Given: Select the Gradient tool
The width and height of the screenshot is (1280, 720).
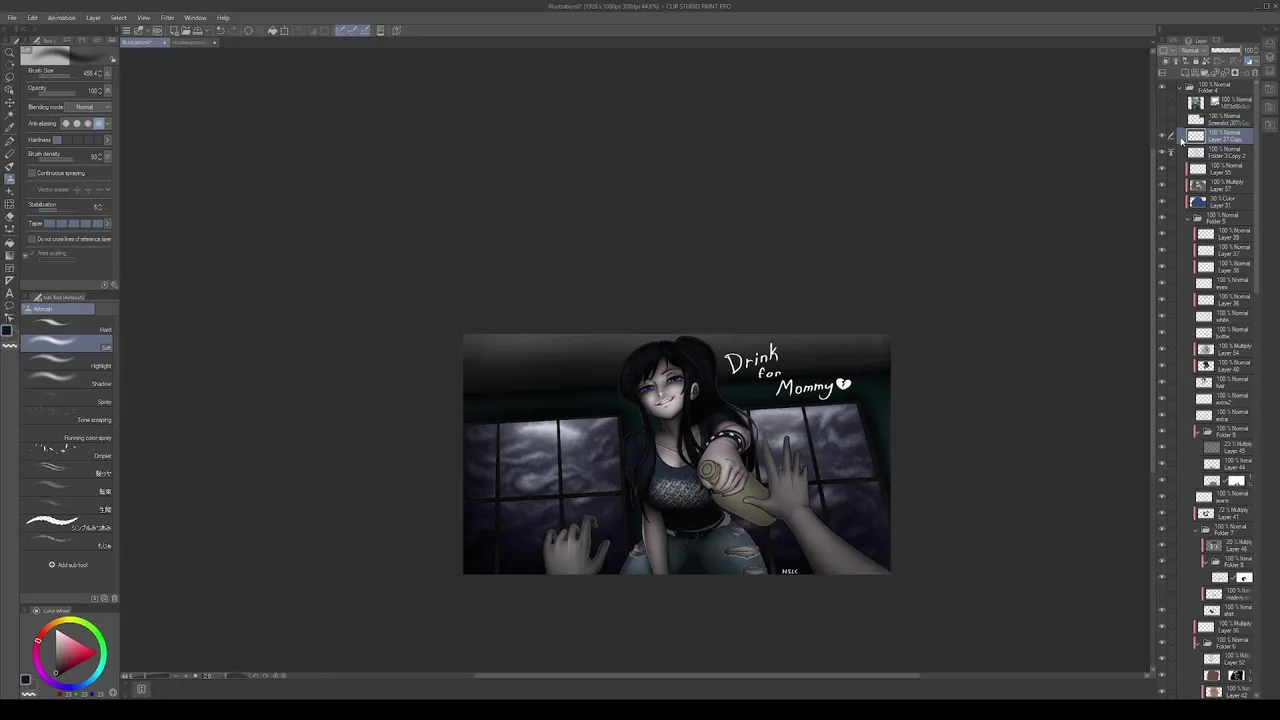Looking at the screenshot, I should [9, 255].
